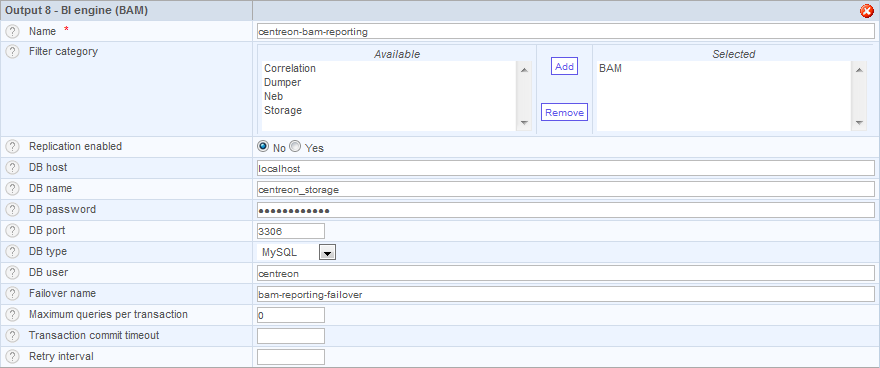Screen dimensions: 880x368
Task: Open the DB type MySQL dropdown
Action: [327, 252]
